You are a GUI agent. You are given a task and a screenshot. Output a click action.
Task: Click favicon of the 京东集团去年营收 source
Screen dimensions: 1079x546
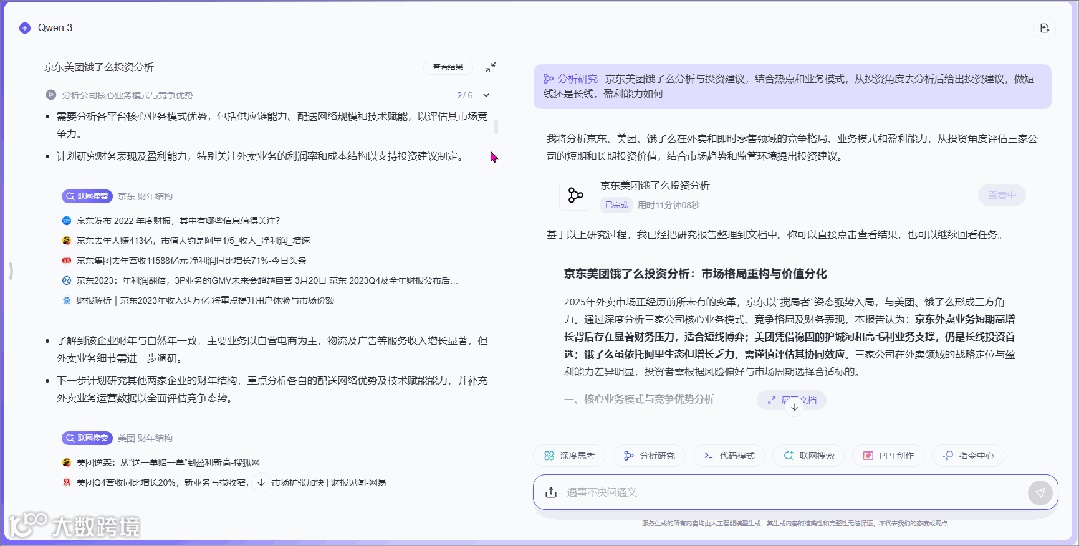click(x=67, y=261)
